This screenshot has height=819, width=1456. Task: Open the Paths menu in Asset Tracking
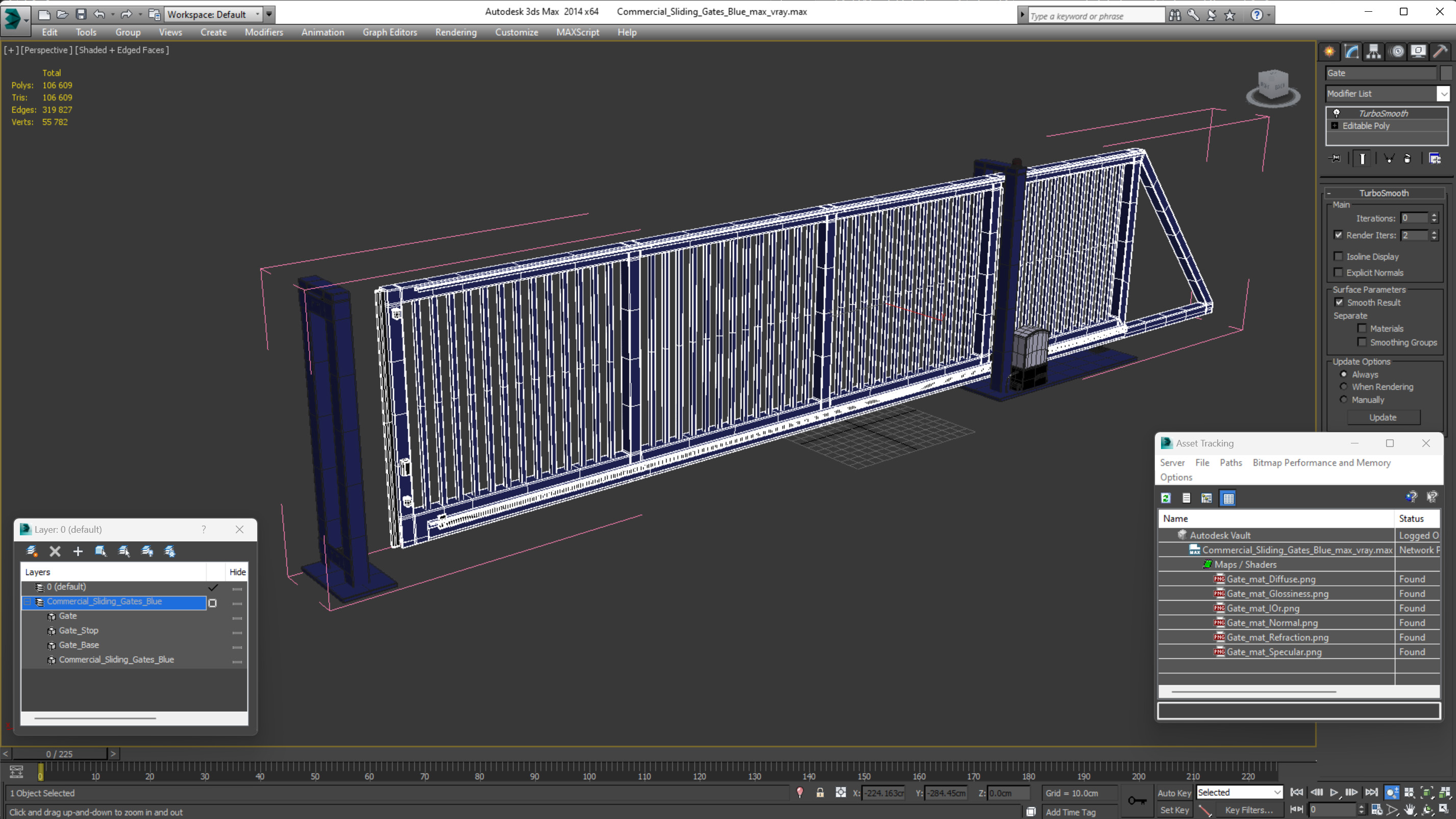pyautogui.click(x=1230, y=462)
